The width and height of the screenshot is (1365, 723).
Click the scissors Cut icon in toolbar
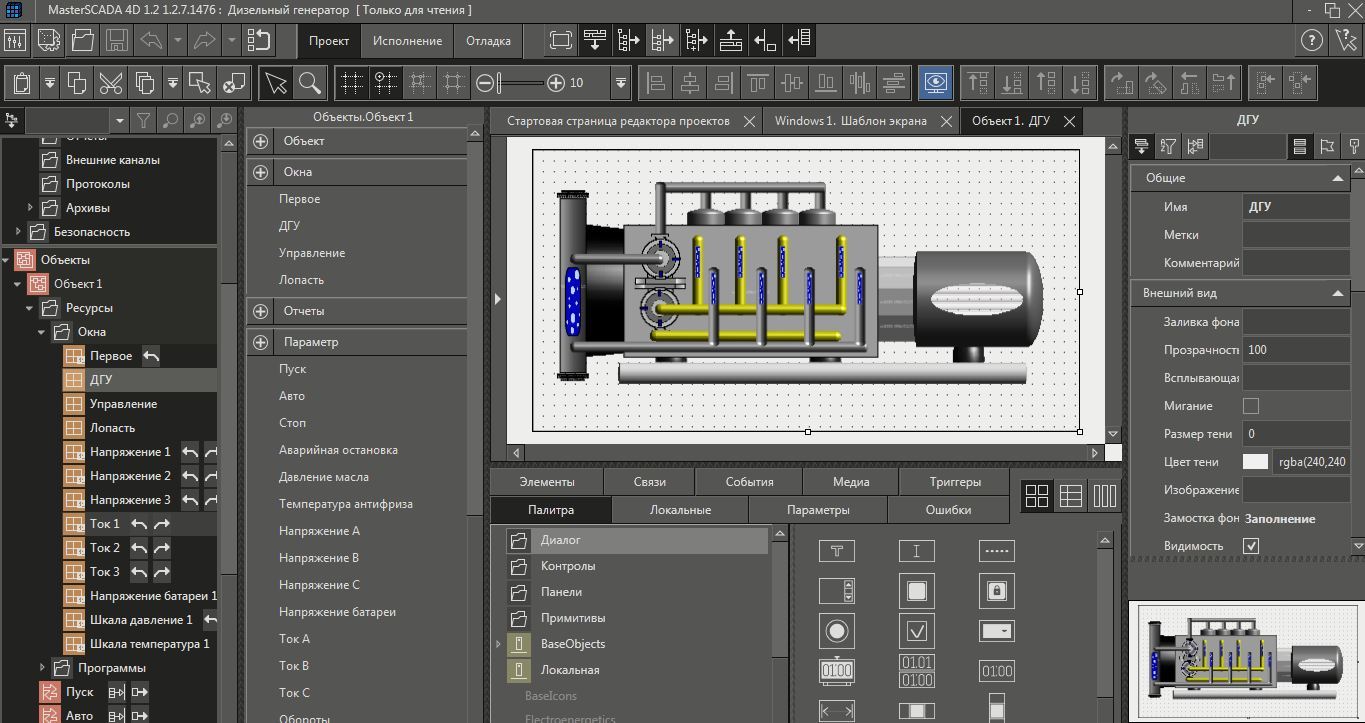[111, 83]
